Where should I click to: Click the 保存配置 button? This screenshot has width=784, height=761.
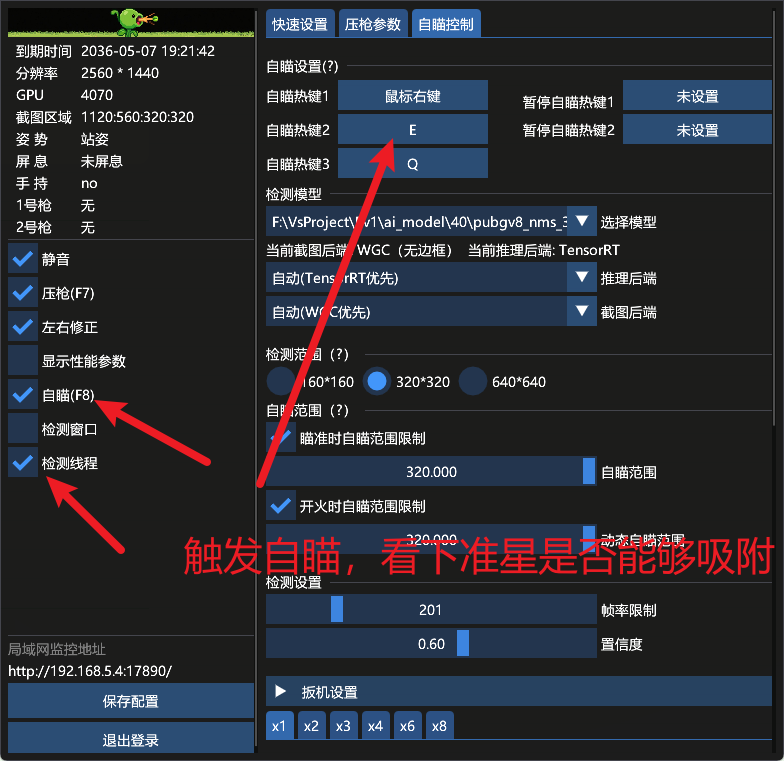pos(131,701)
